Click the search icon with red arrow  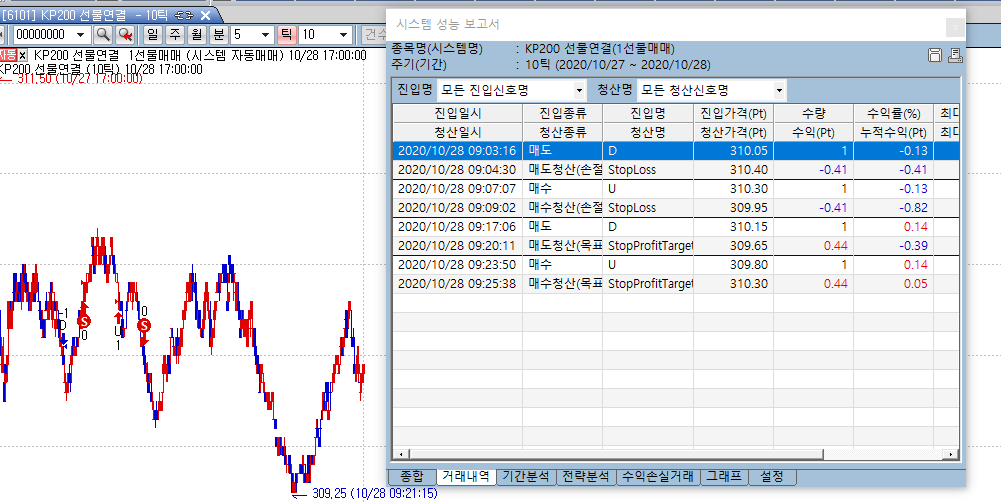[125, 34]
